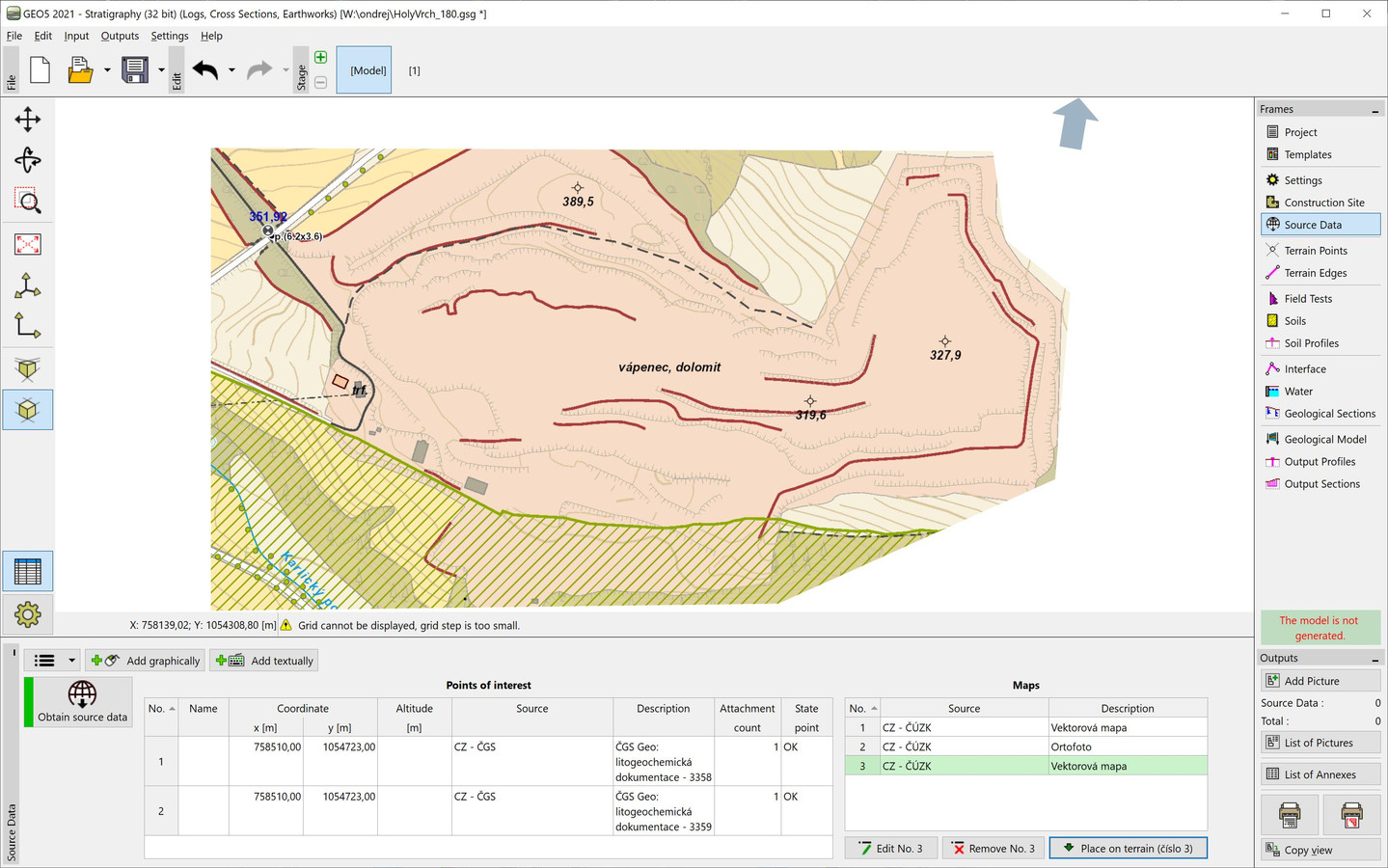Click the Add graphically button
The width and height of the screenshot is (1388, 868).
[x=146, y=661]
